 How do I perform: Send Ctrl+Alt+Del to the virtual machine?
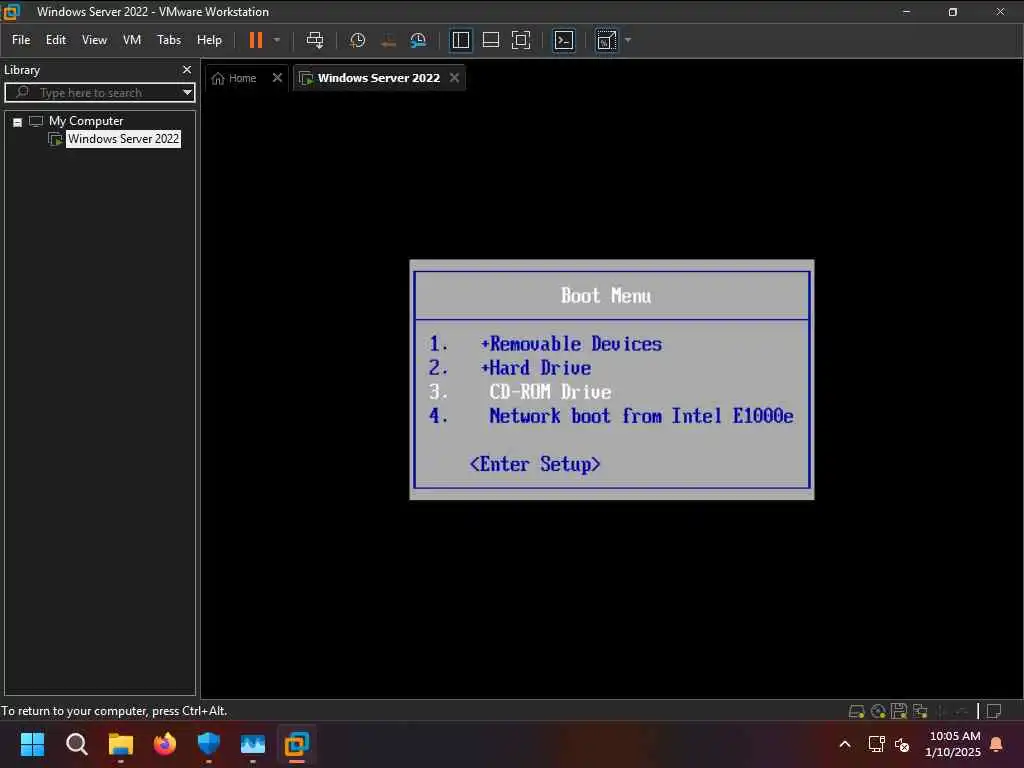(315, 40)
